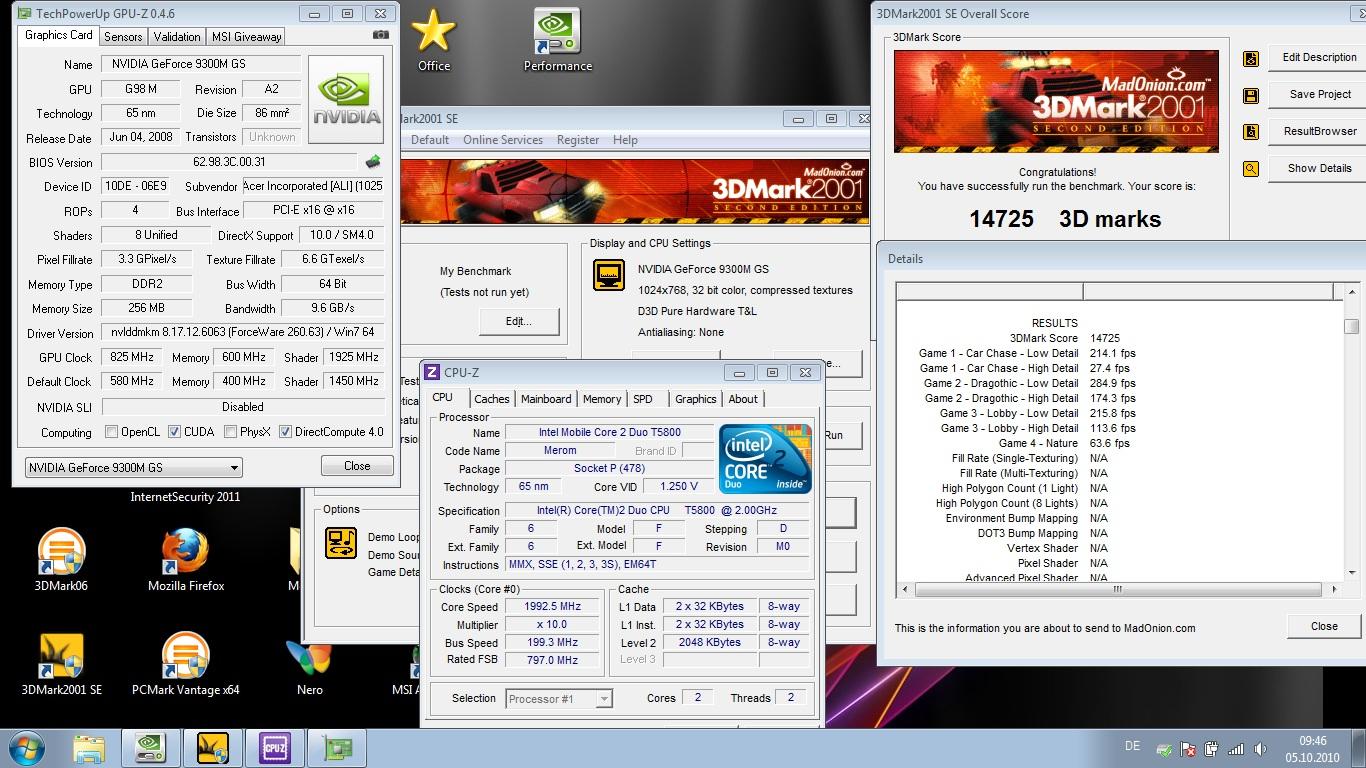Enable the OpenCL checkbox
The width and height of the screenshot is (1366, 768).
coord(112,432)
